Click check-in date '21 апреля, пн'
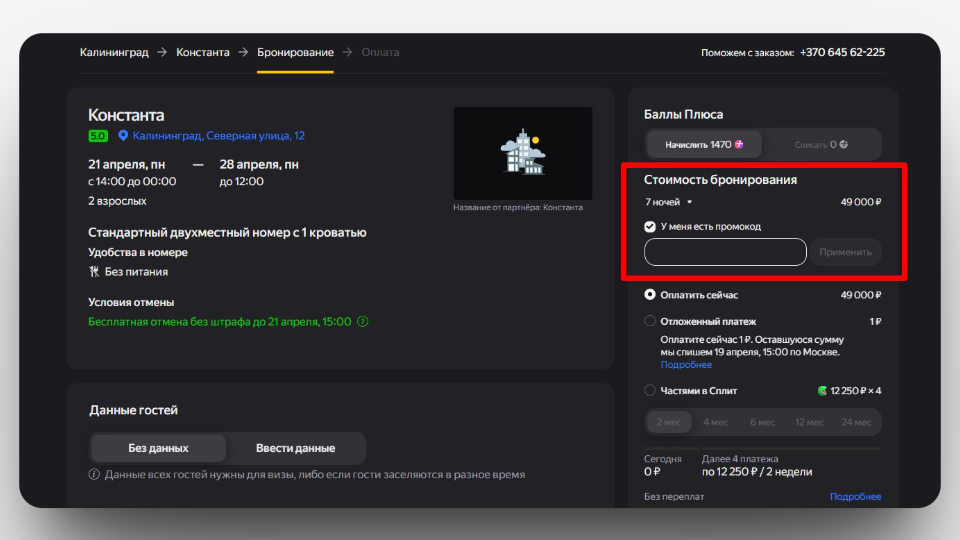960x540 pixels. (x=126, y=165)
